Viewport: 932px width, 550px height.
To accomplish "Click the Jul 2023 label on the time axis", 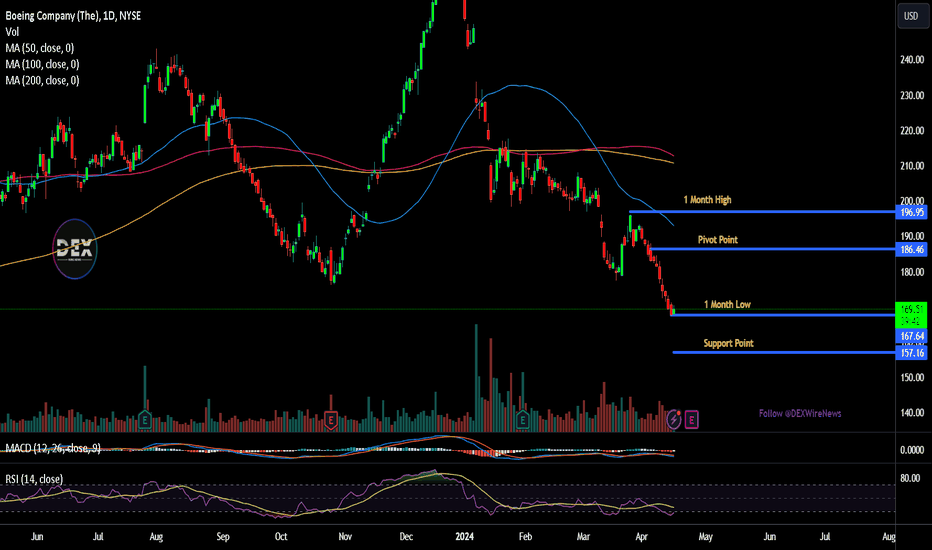I will [98, 537].
